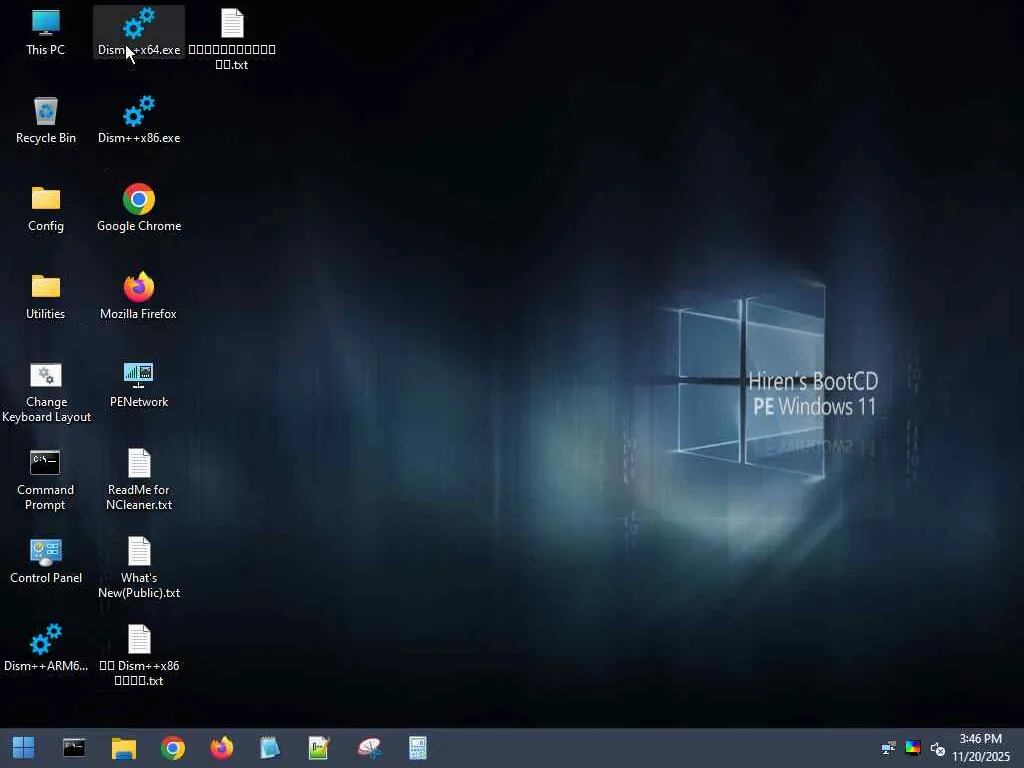The width and height of the screenshot is (1024, 768).
Task: Select the unreadable-named .txt file at top
Action: click(x=232, y=39)
